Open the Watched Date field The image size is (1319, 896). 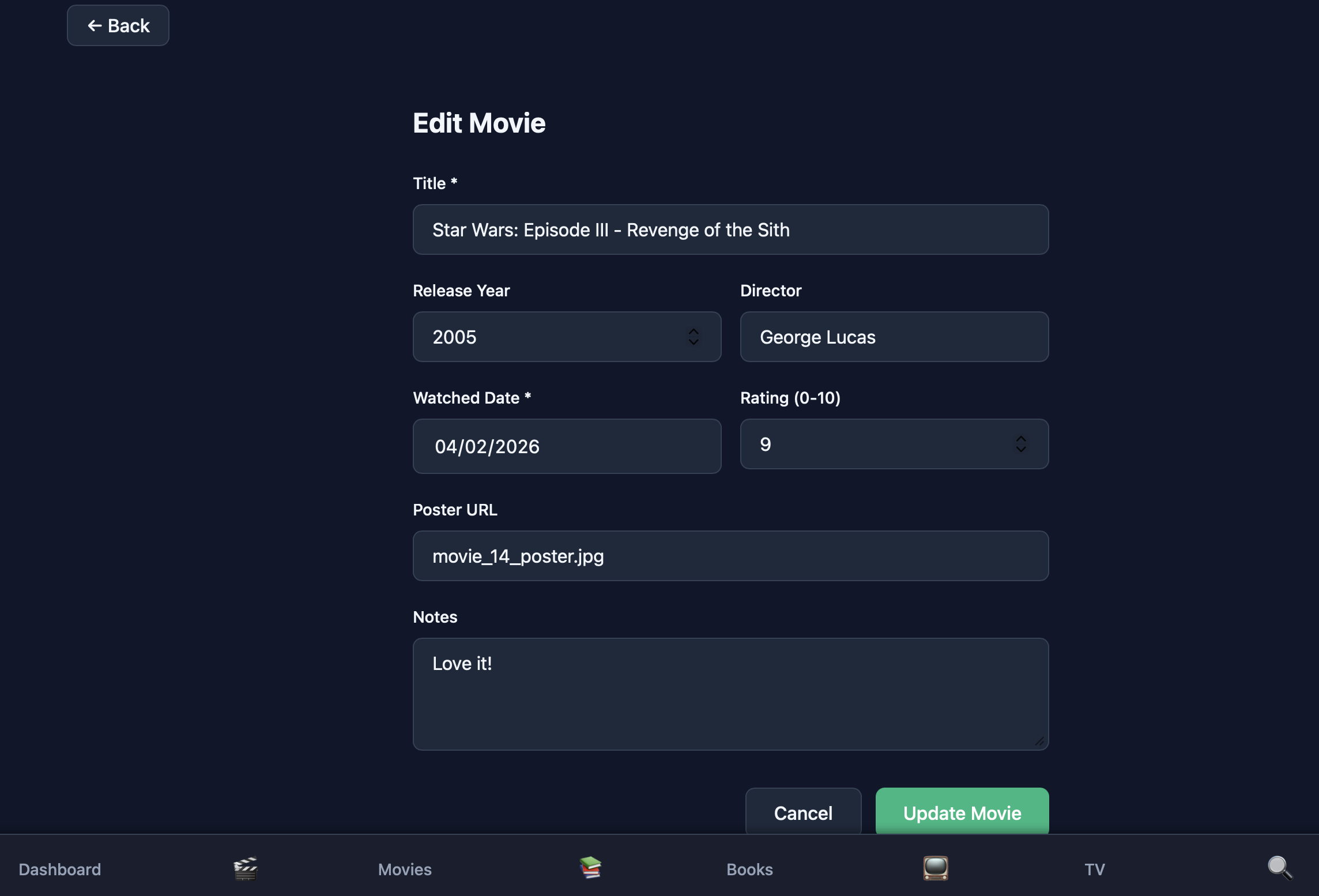pos(567,446)
